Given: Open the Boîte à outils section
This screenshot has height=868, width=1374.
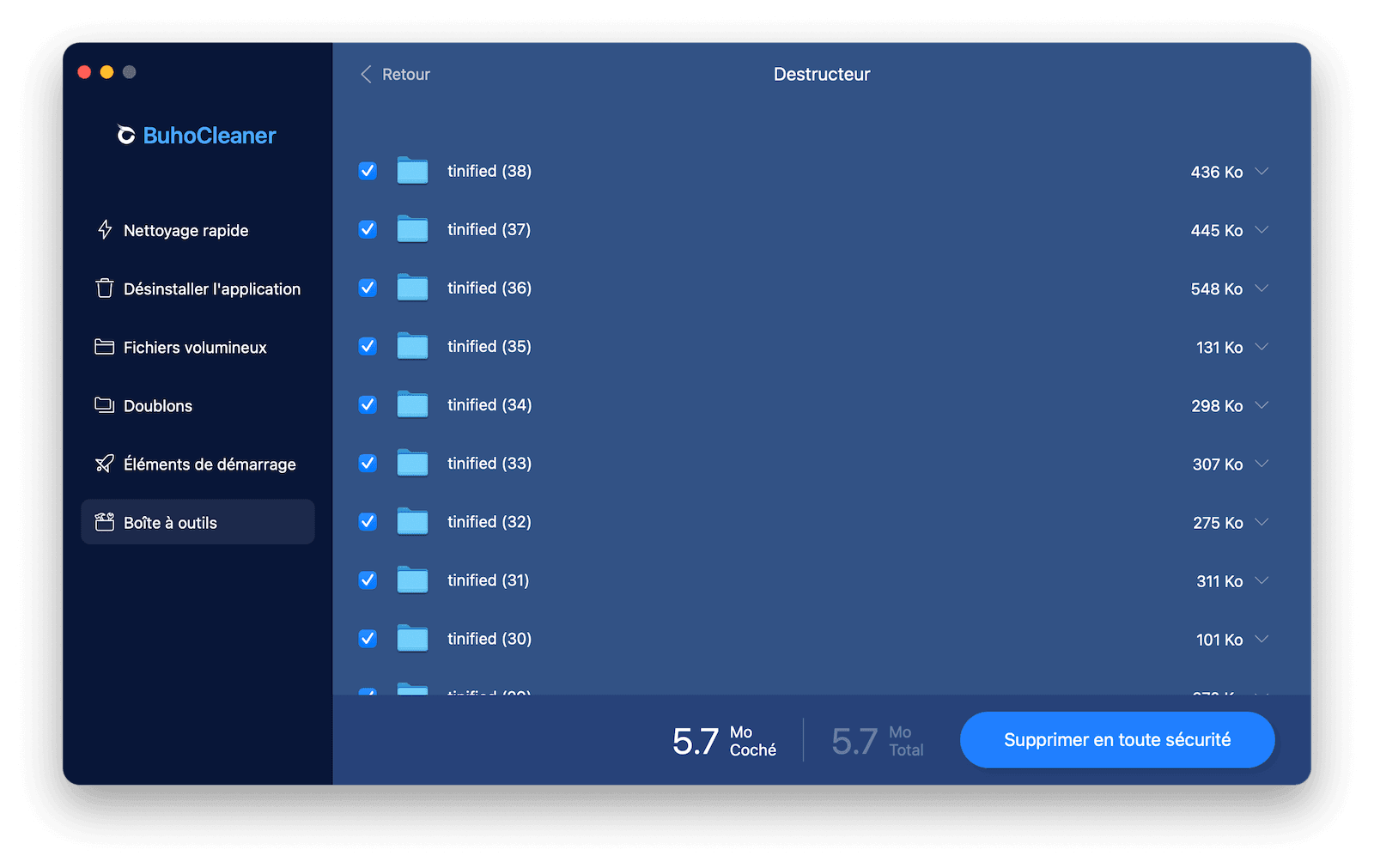Looking at the screenshot, I should (170, 522).
